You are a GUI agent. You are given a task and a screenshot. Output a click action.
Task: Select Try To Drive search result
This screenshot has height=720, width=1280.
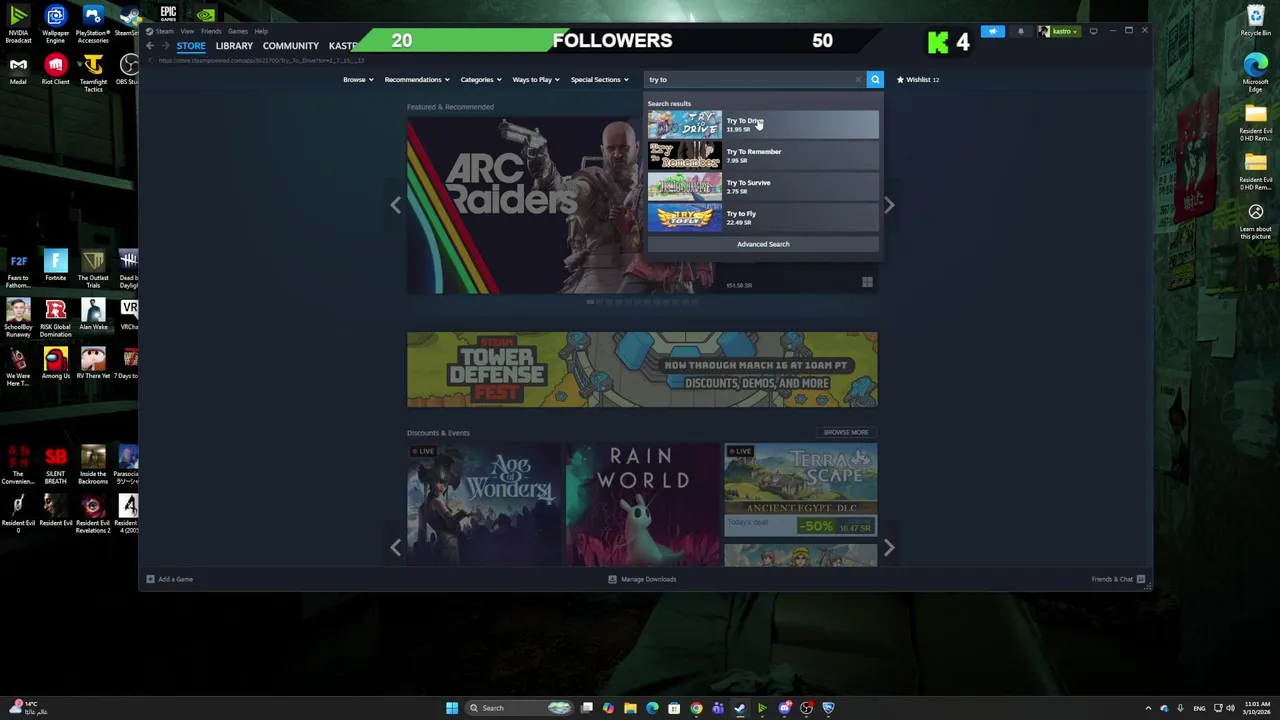pos(763,124)
